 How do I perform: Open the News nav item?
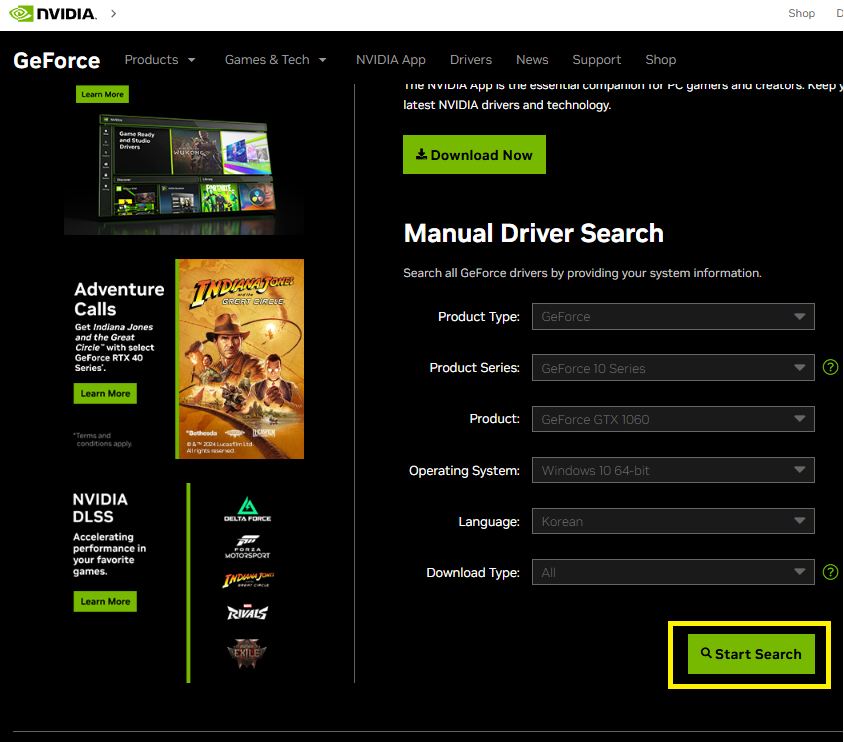[532, 60]
